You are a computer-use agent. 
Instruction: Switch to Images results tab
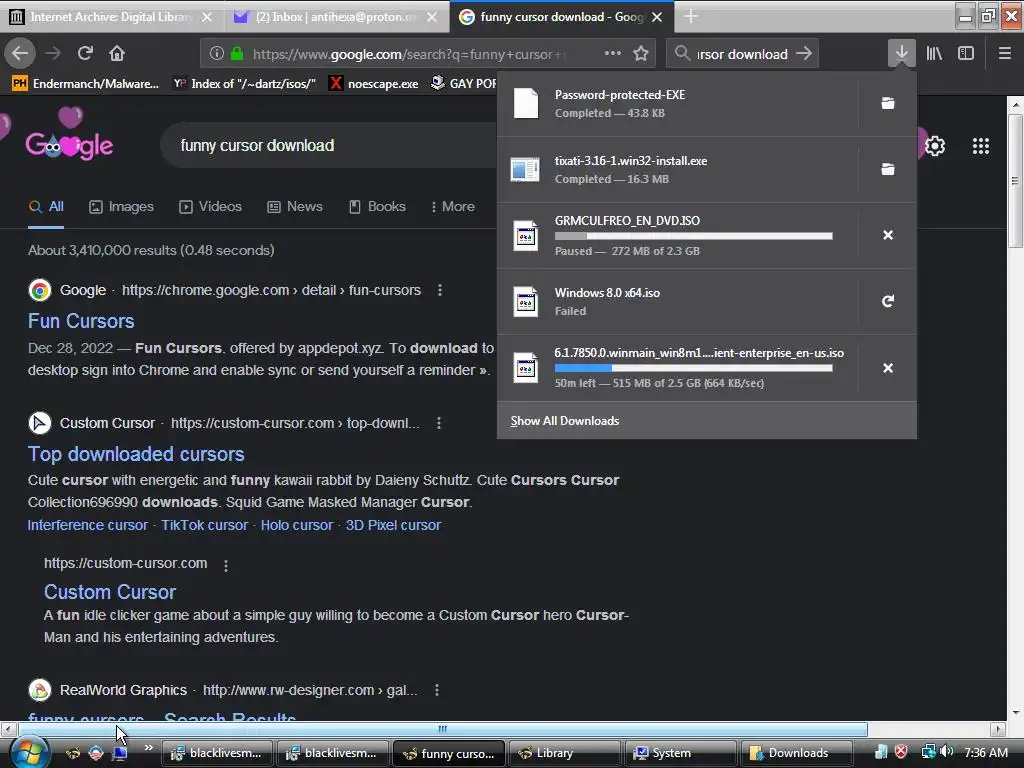[x=121, y=206]
